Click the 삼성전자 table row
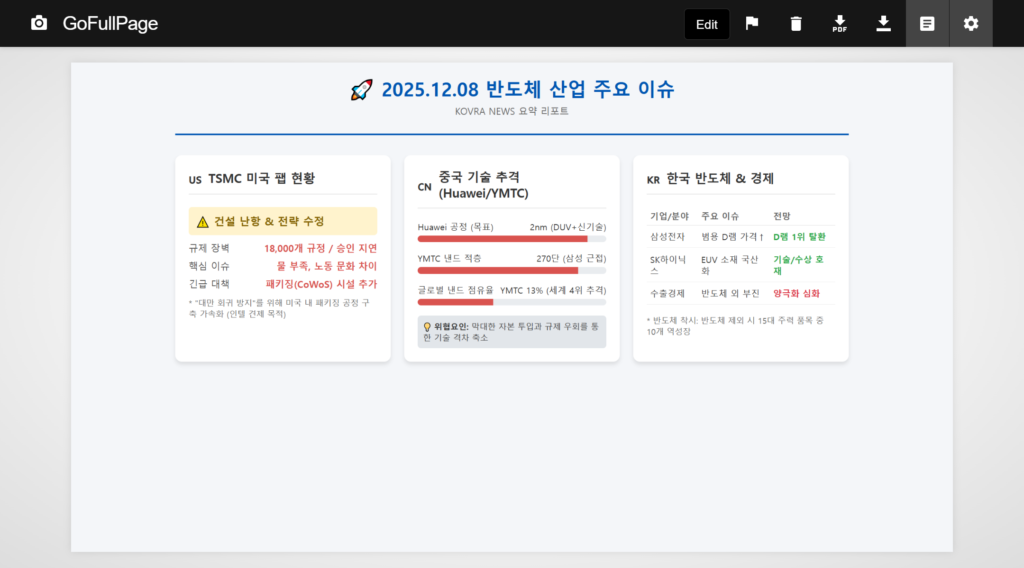Viewport: 1024px width, 568px height. point(740,237)
